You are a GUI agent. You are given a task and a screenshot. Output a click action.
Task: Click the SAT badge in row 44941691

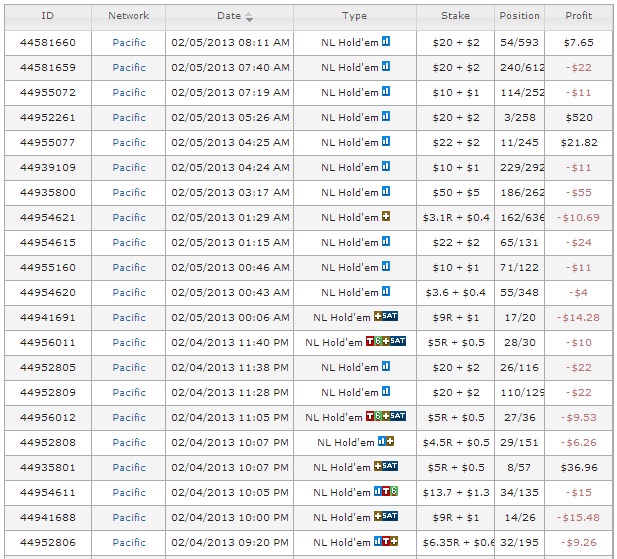390,316
